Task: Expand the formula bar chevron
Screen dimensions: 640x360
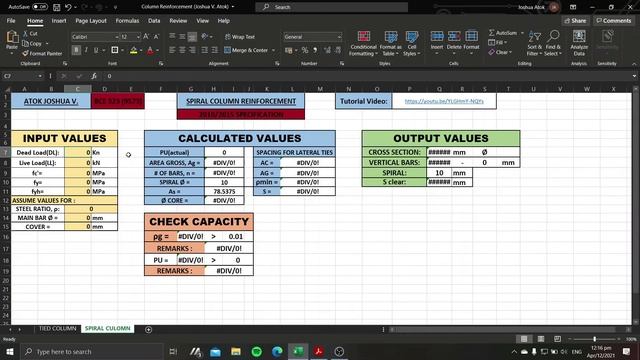Action: click(x=634, y=76)
